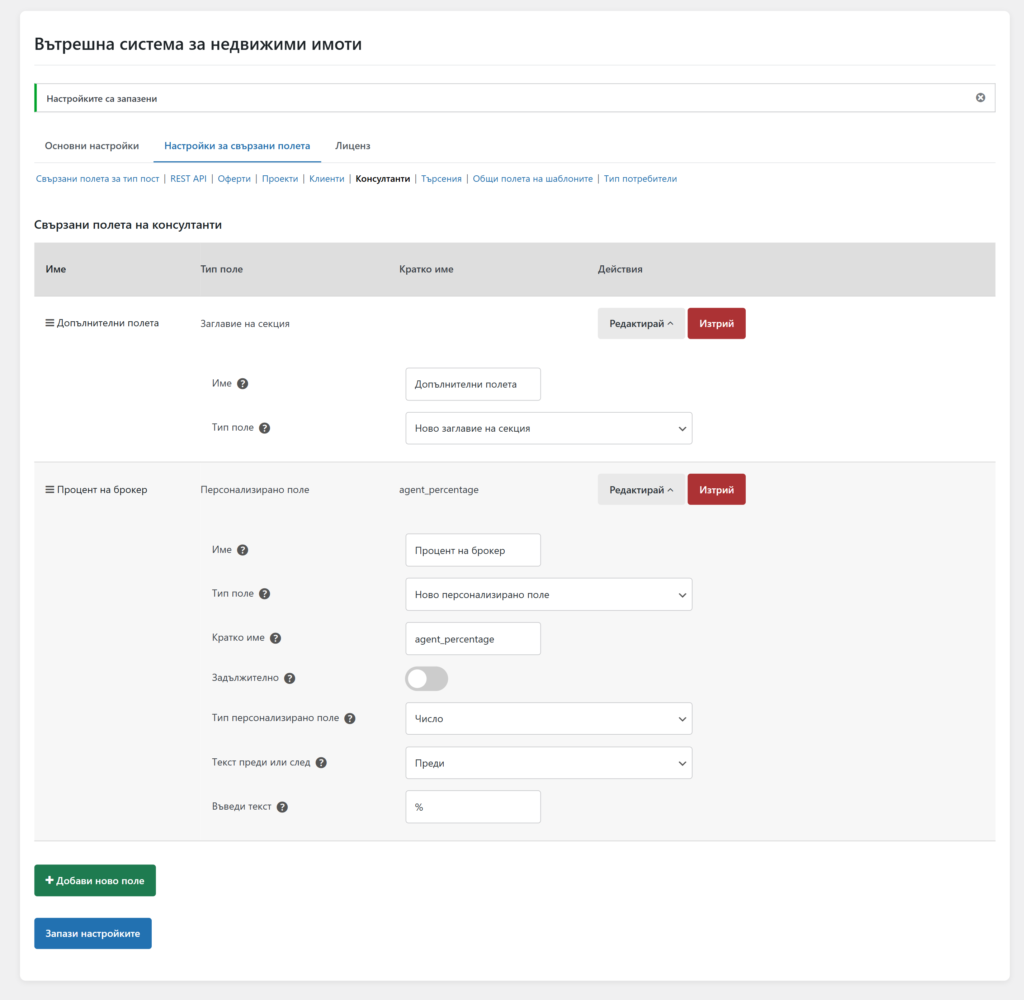1024x1000 pixels.
Task: Open Ново заглавие на секция dropdown
Action: pos(548,428)
